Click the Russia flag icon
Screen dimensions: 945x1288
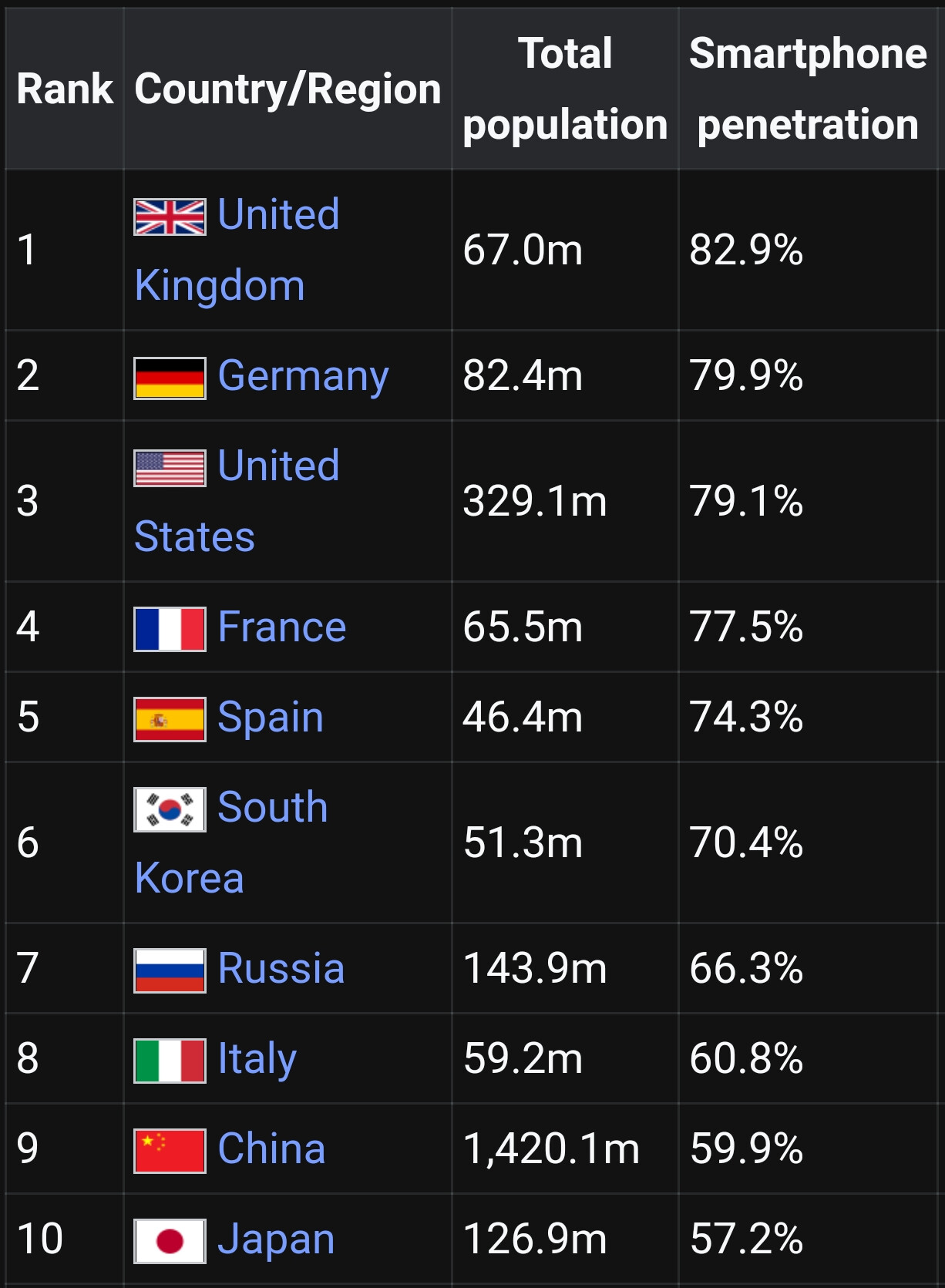[x=170, y=970]
